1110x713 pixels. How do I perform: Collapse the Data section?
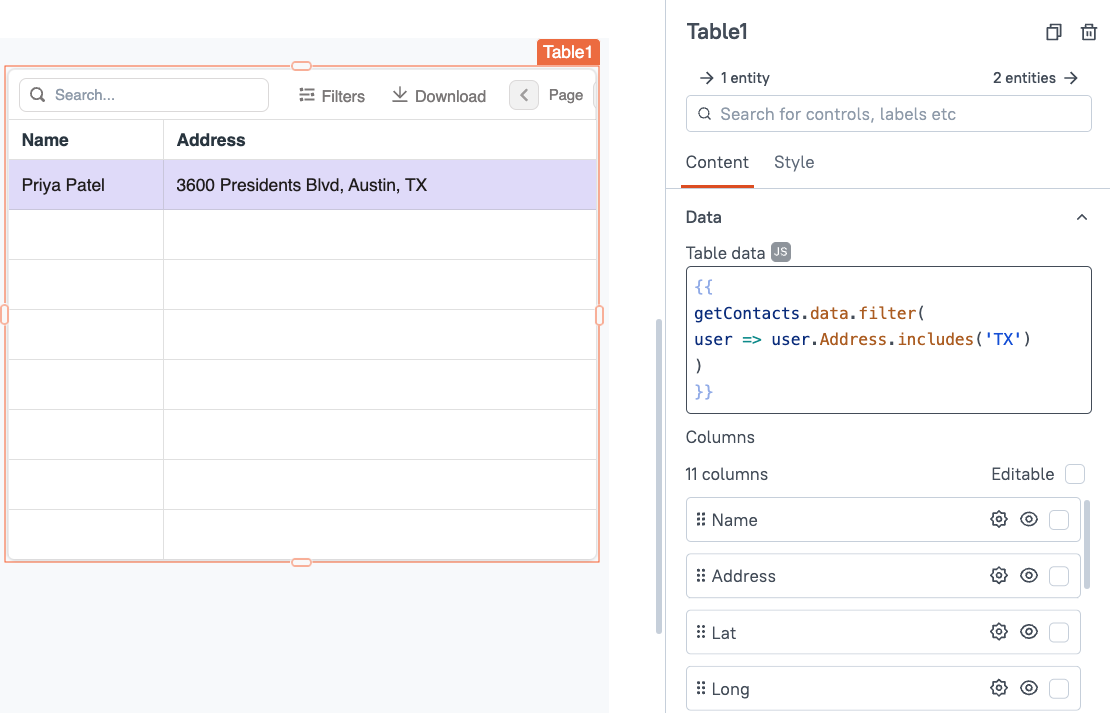click(x=1081, y=216)
